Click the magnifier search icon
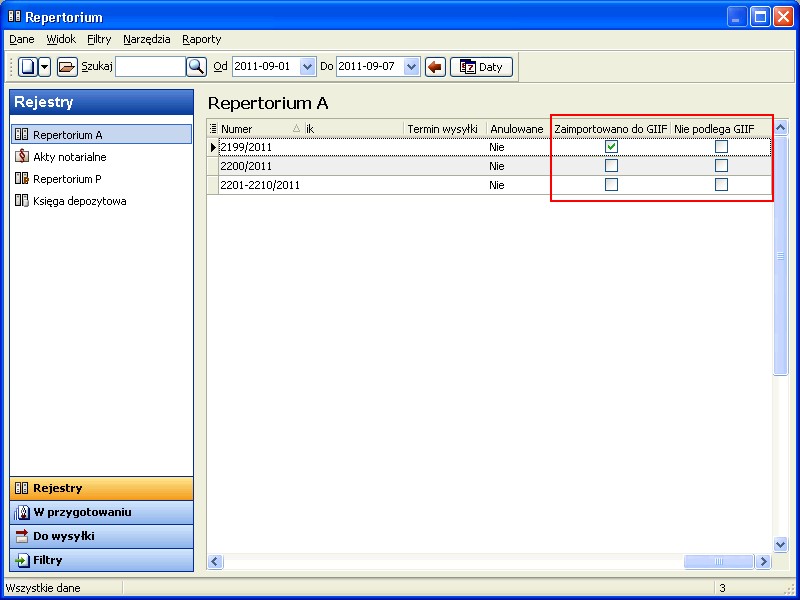The width and height of the screenshot is (800, 600). click(x=196, y=67)
